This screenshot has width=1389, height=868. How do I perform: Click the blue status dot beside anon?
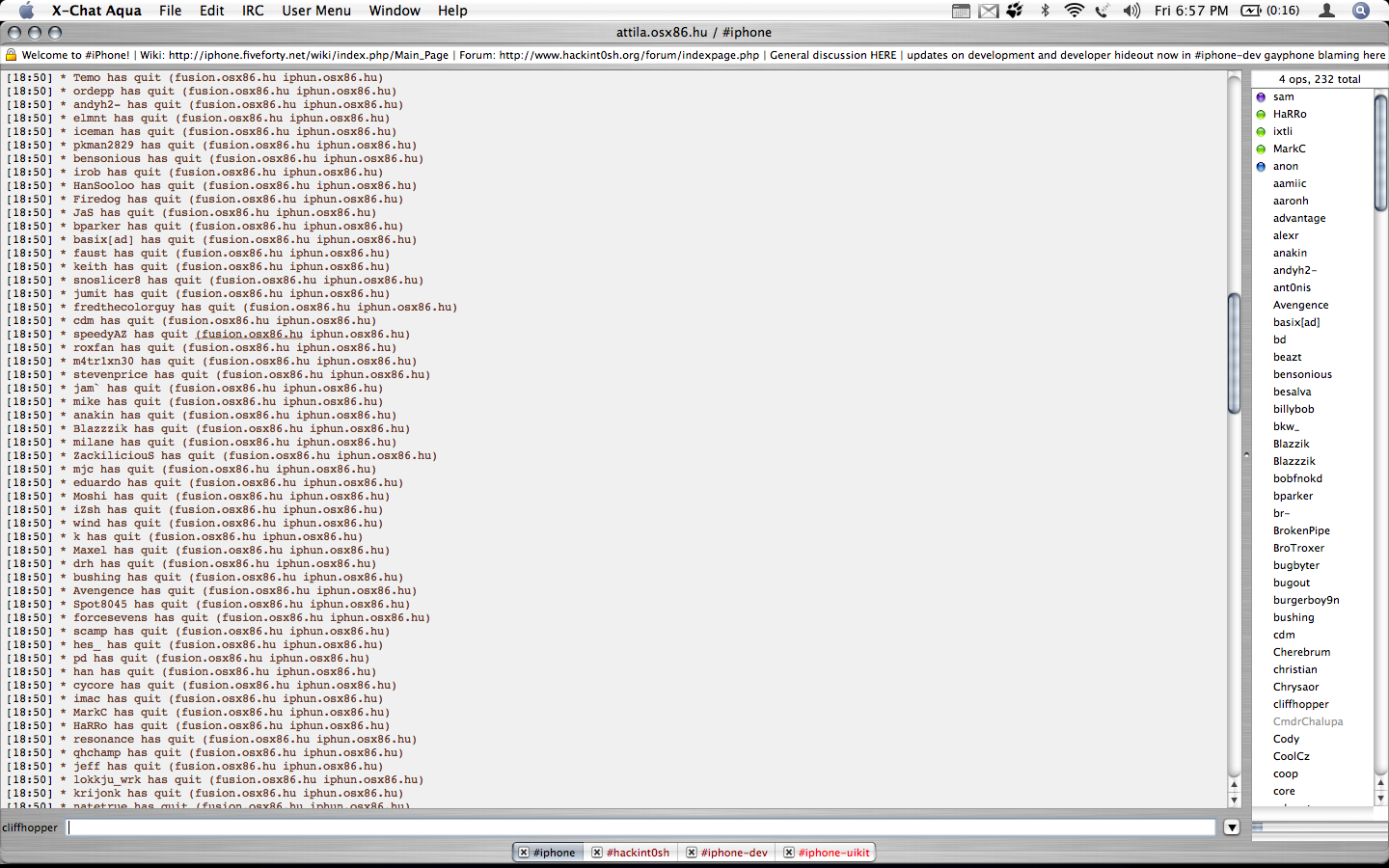1261,167
